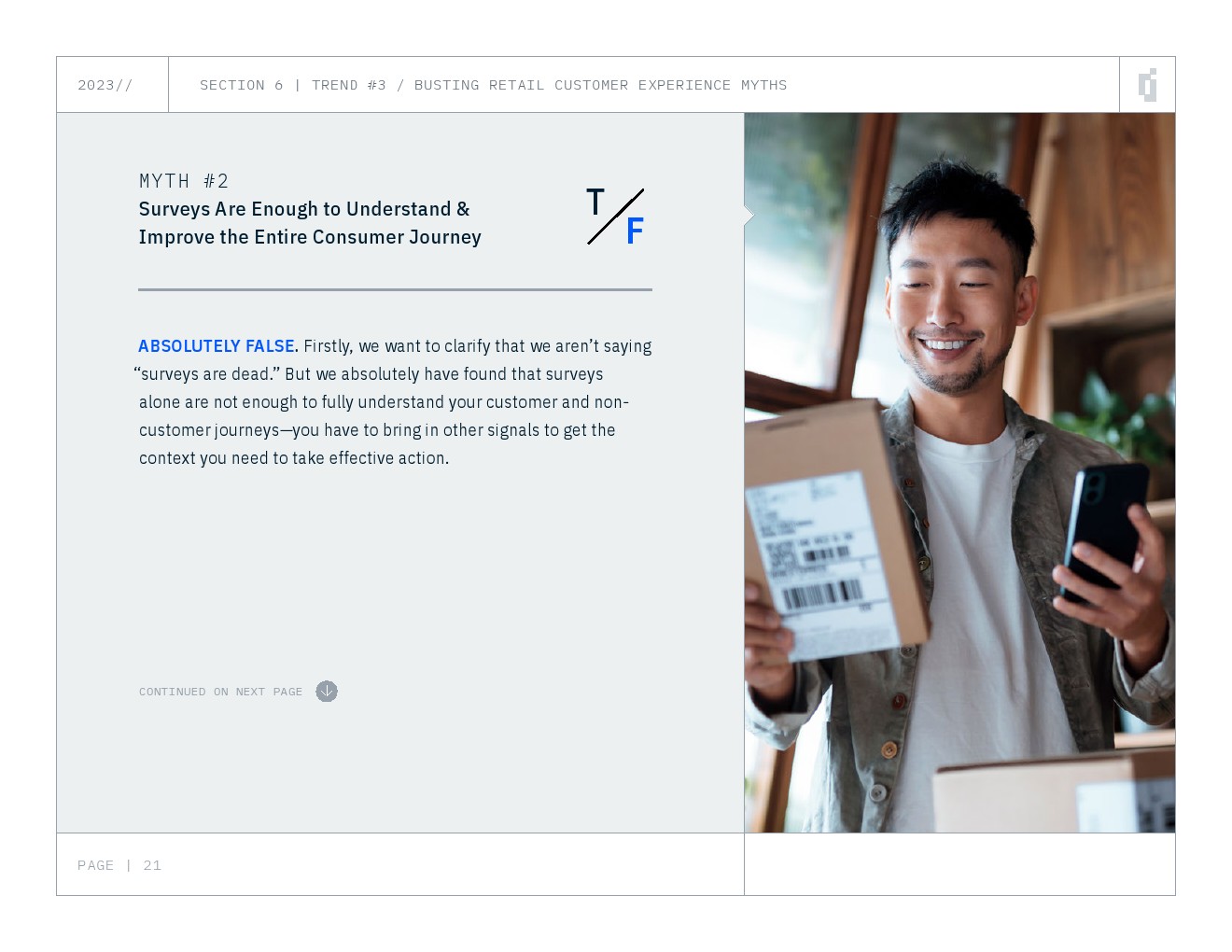Click the down-arrow circle icon
This screenshot has height=952, width=1232.
327,692
